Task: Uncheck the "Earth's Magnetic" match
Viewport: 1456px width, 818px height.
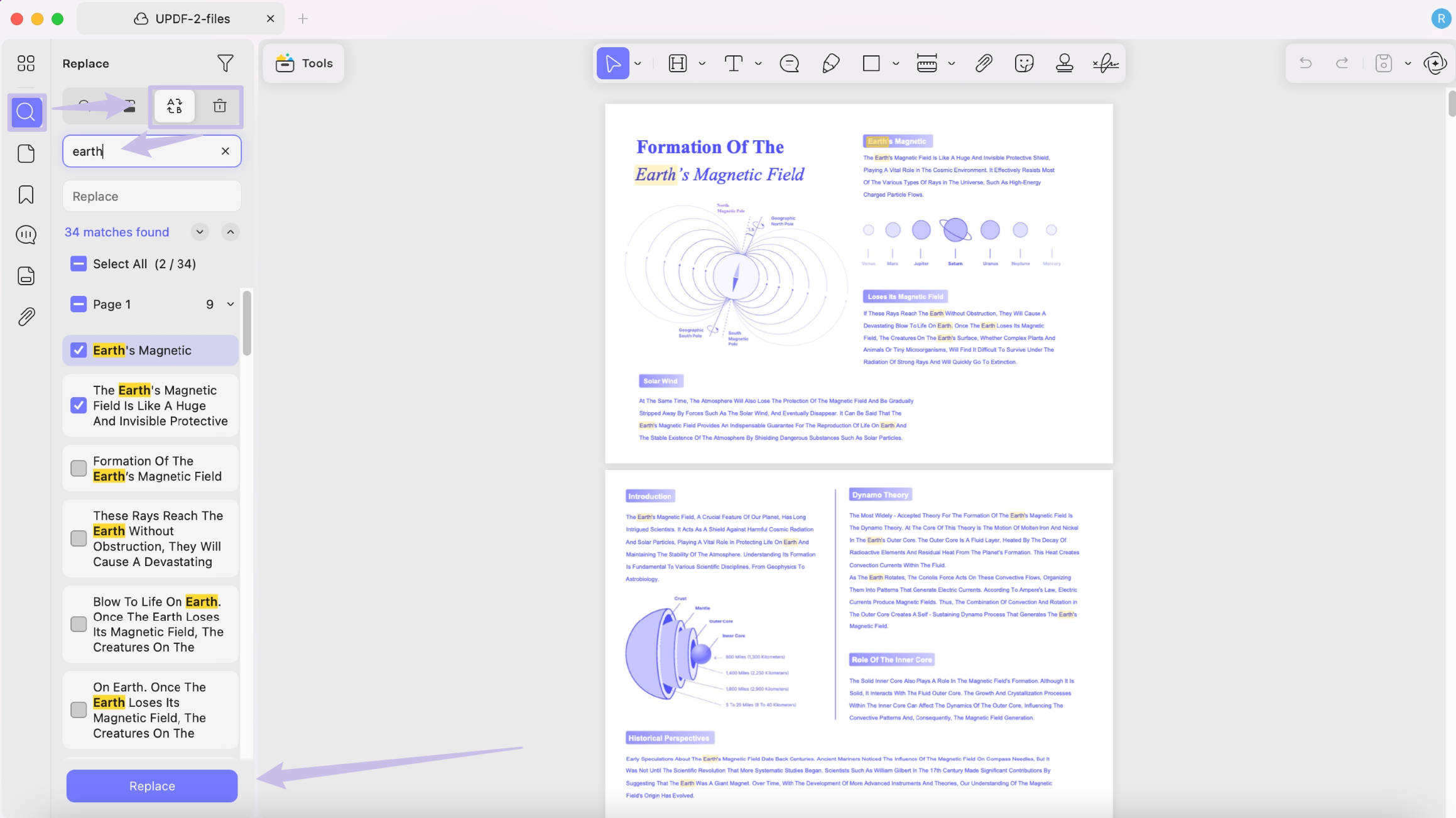Action: click(x=79, y=350)
